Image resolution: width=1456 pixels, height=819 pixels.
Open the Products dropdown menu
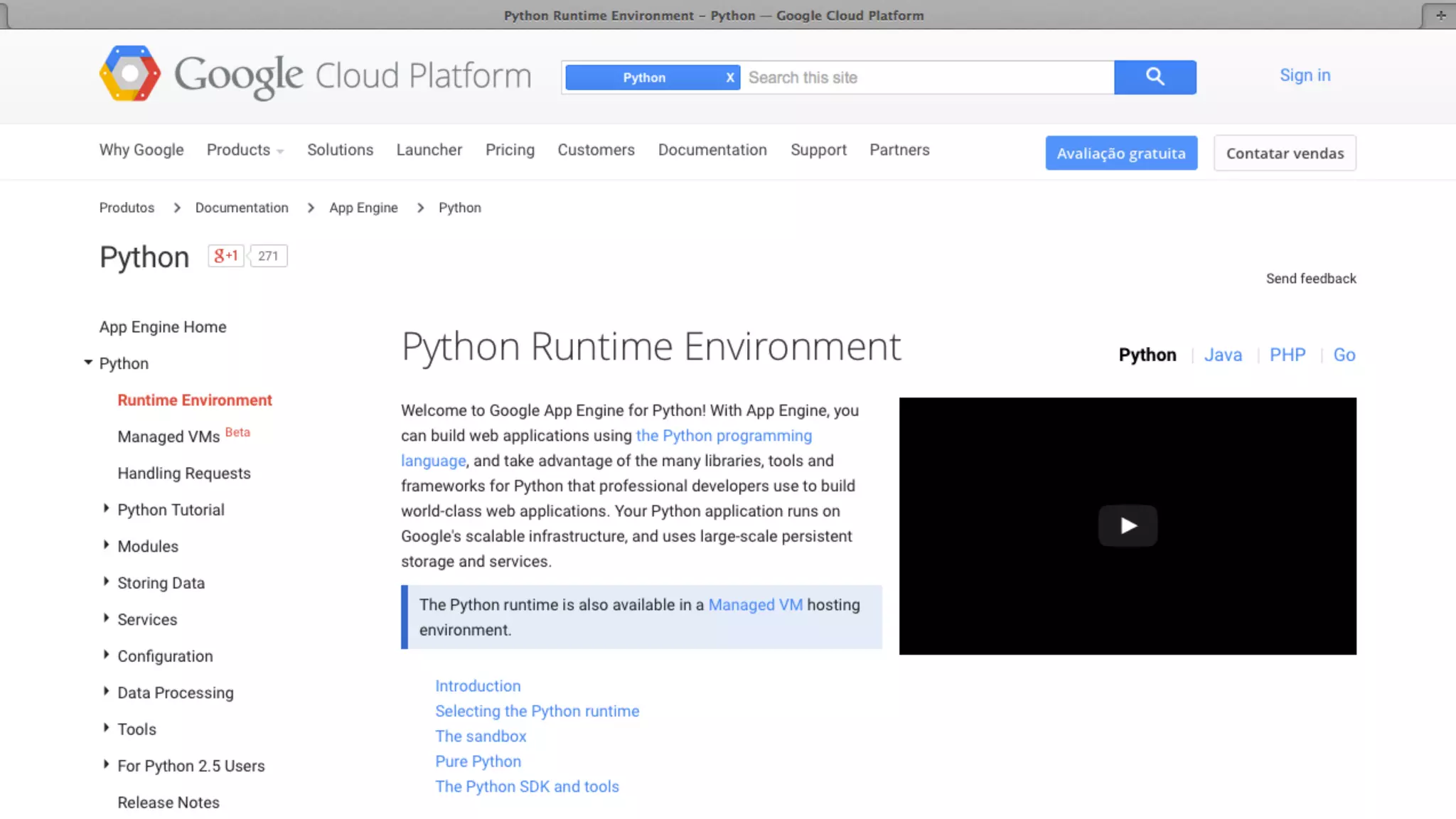point(245,150)
